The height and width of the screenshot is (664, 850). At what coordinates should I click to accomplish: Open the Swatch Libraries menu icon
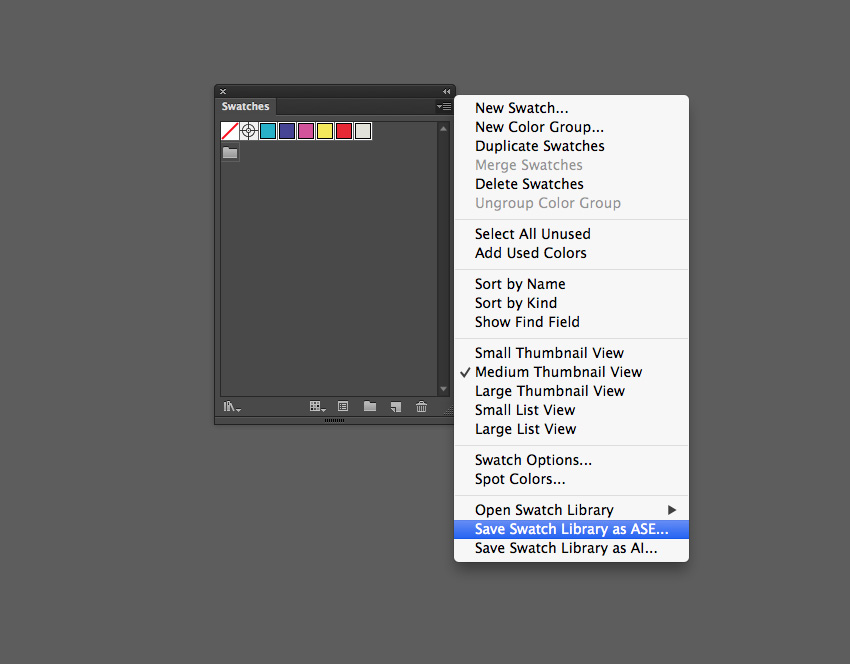tap(232, 407)
